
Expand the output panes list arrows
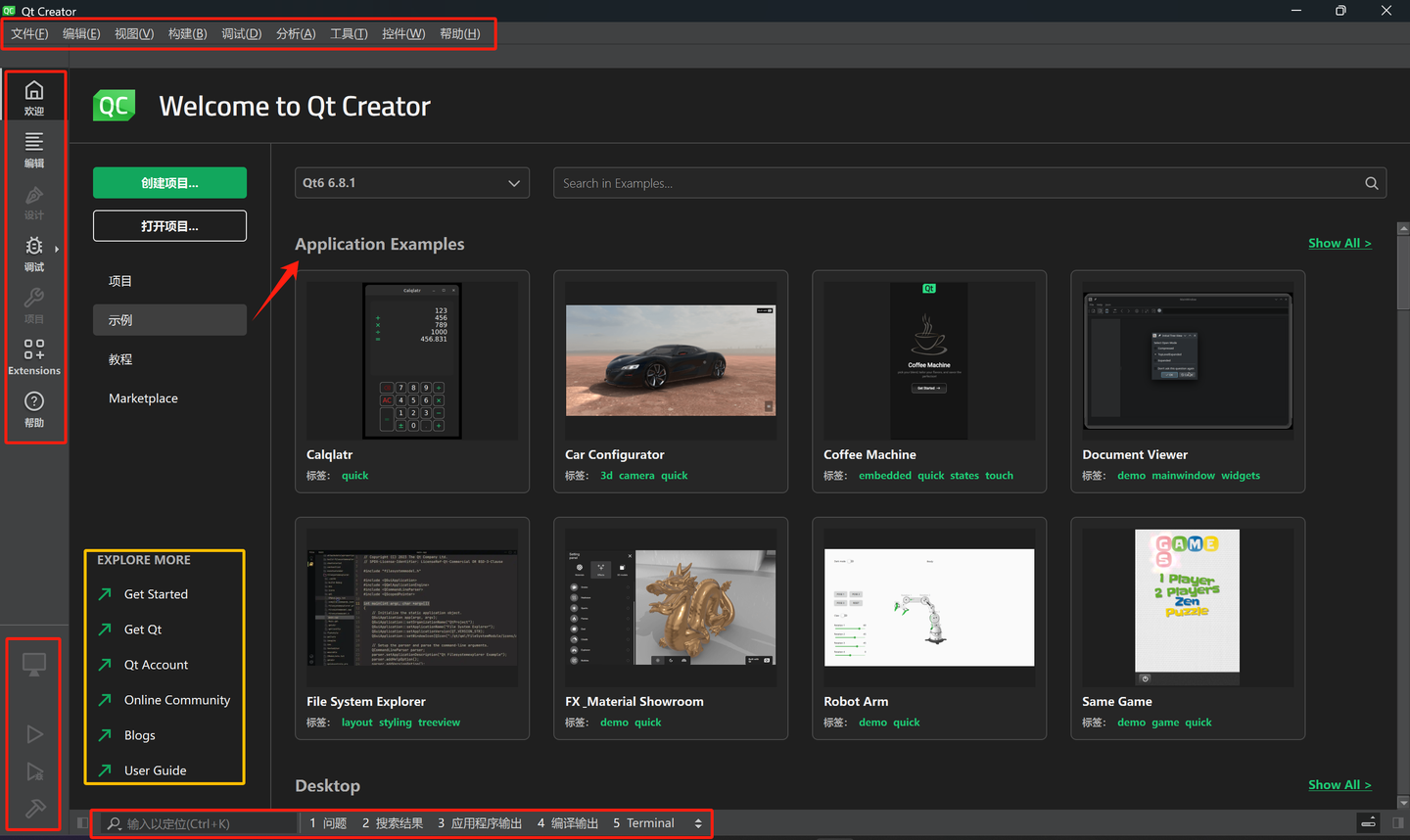(698, 823)
